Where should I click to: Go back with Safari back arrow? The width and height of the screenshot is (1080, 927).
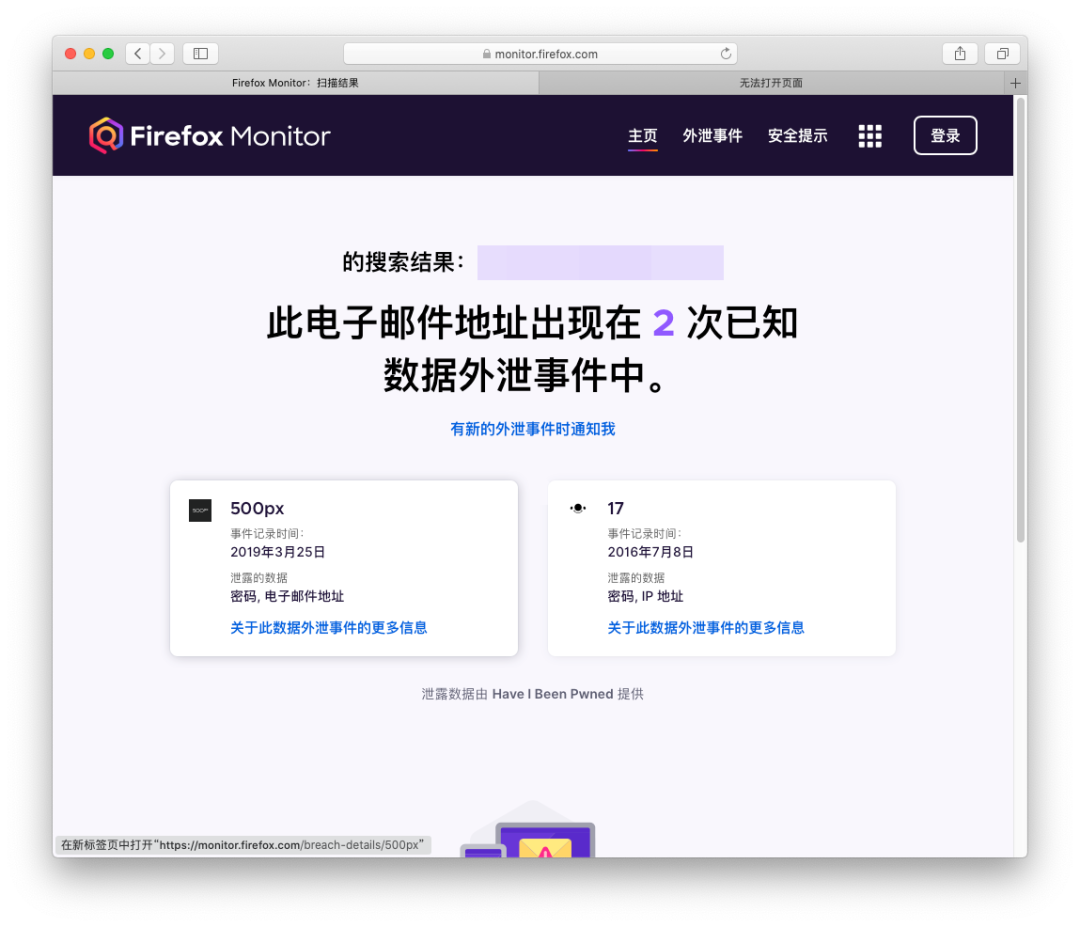pyautogui.click(x=138, y=54)
